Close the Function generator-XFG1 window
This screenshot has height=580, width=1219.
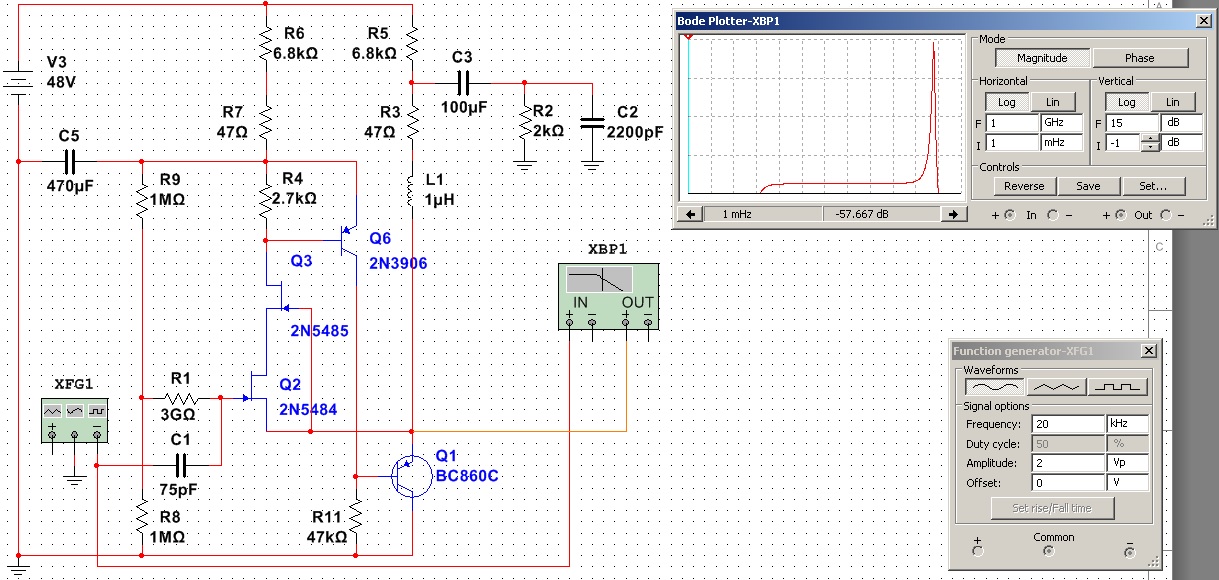tap(1148, 351)
